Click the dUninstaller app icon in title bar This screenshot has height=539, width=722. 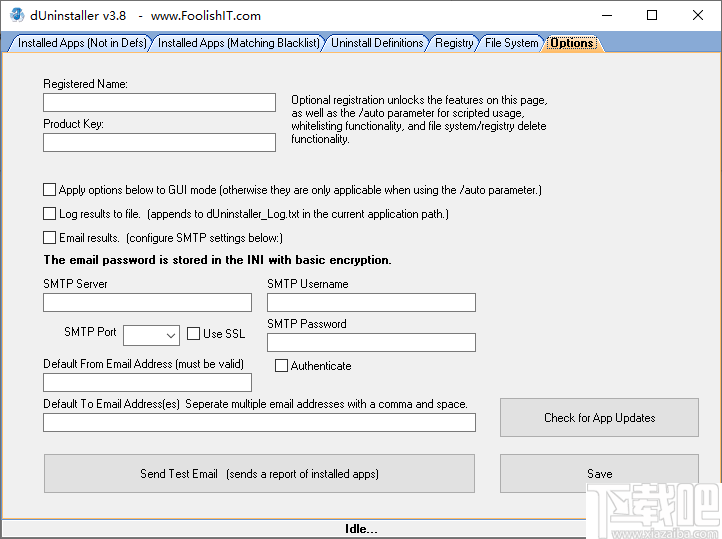pyautogui.click(x=17, y=15)
